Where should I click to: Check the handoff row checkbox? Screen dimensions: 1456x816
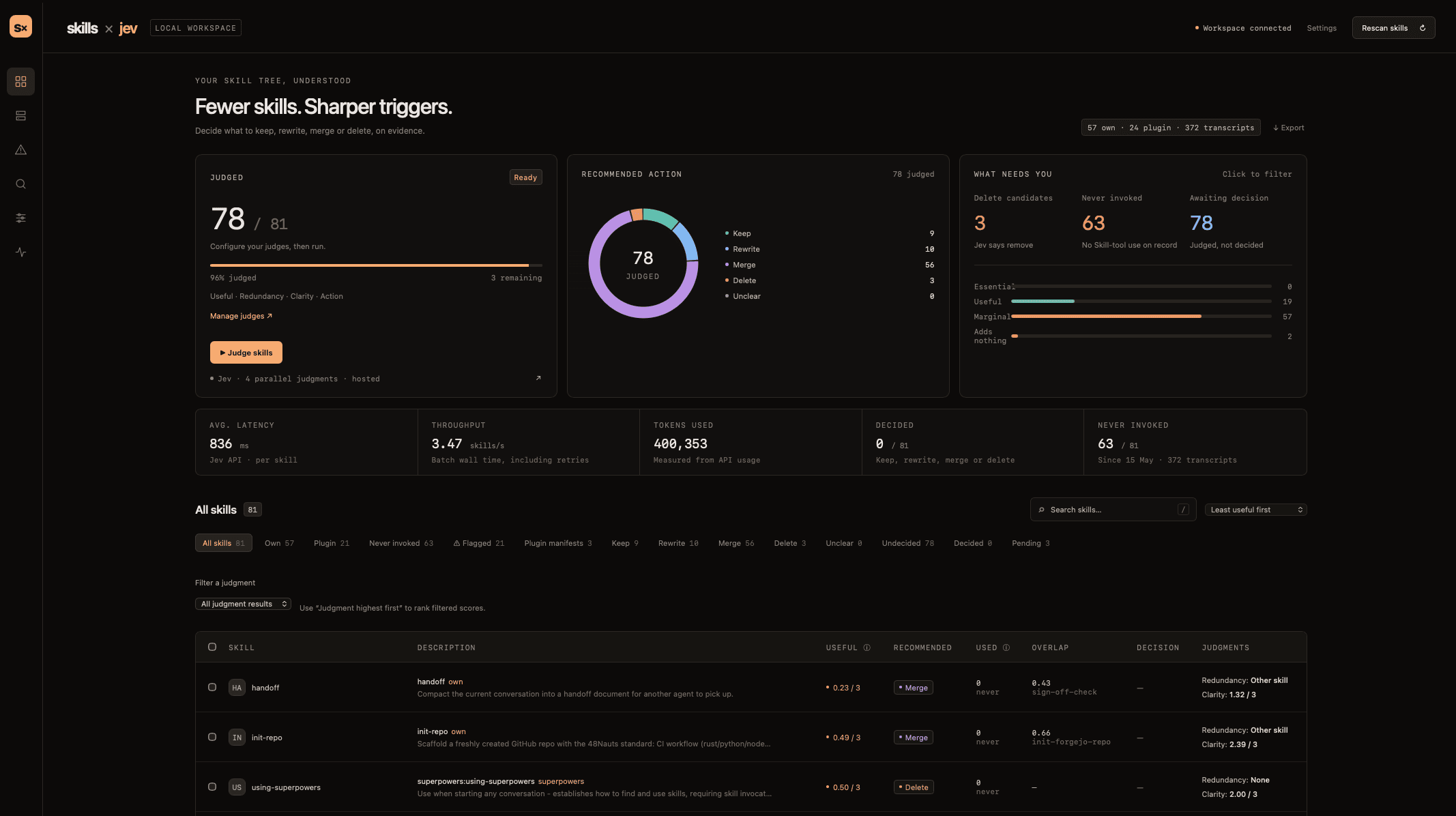pos(212,687)
